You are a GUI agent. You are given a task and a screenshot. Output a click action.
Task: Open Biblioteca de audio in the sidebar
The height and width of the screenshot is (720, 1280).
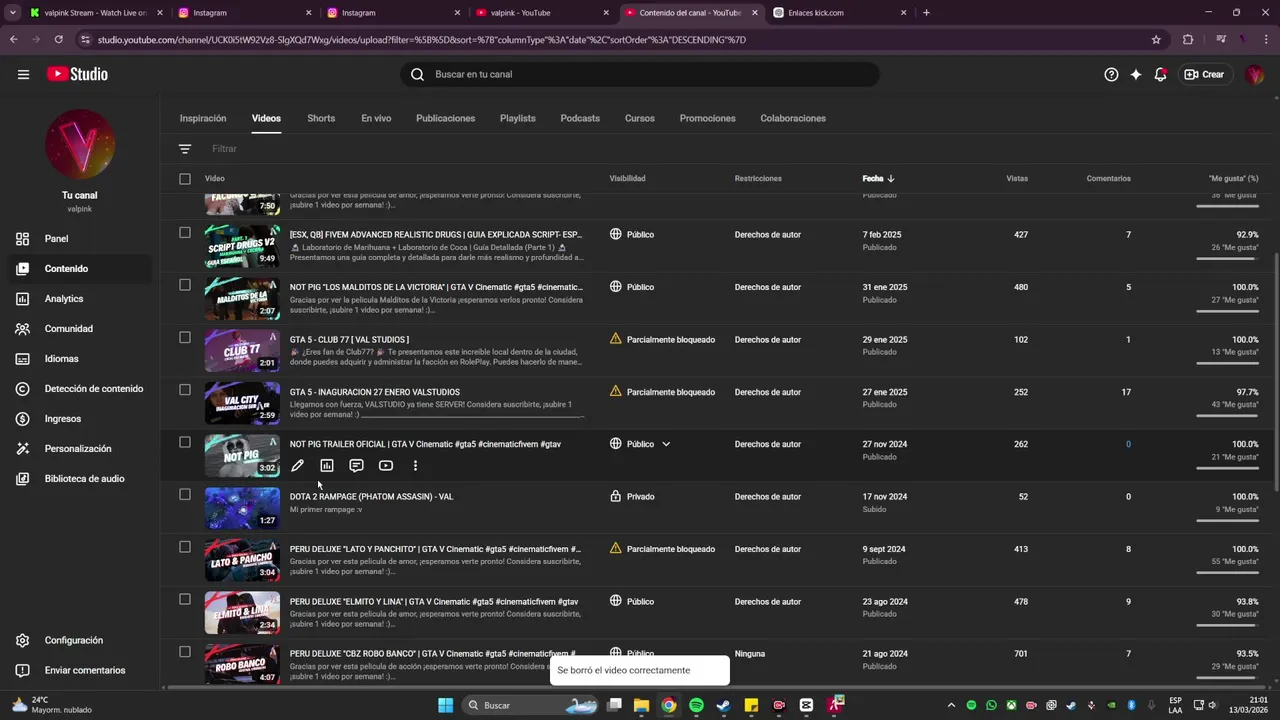pyautogui.click(x=80, y=479)
